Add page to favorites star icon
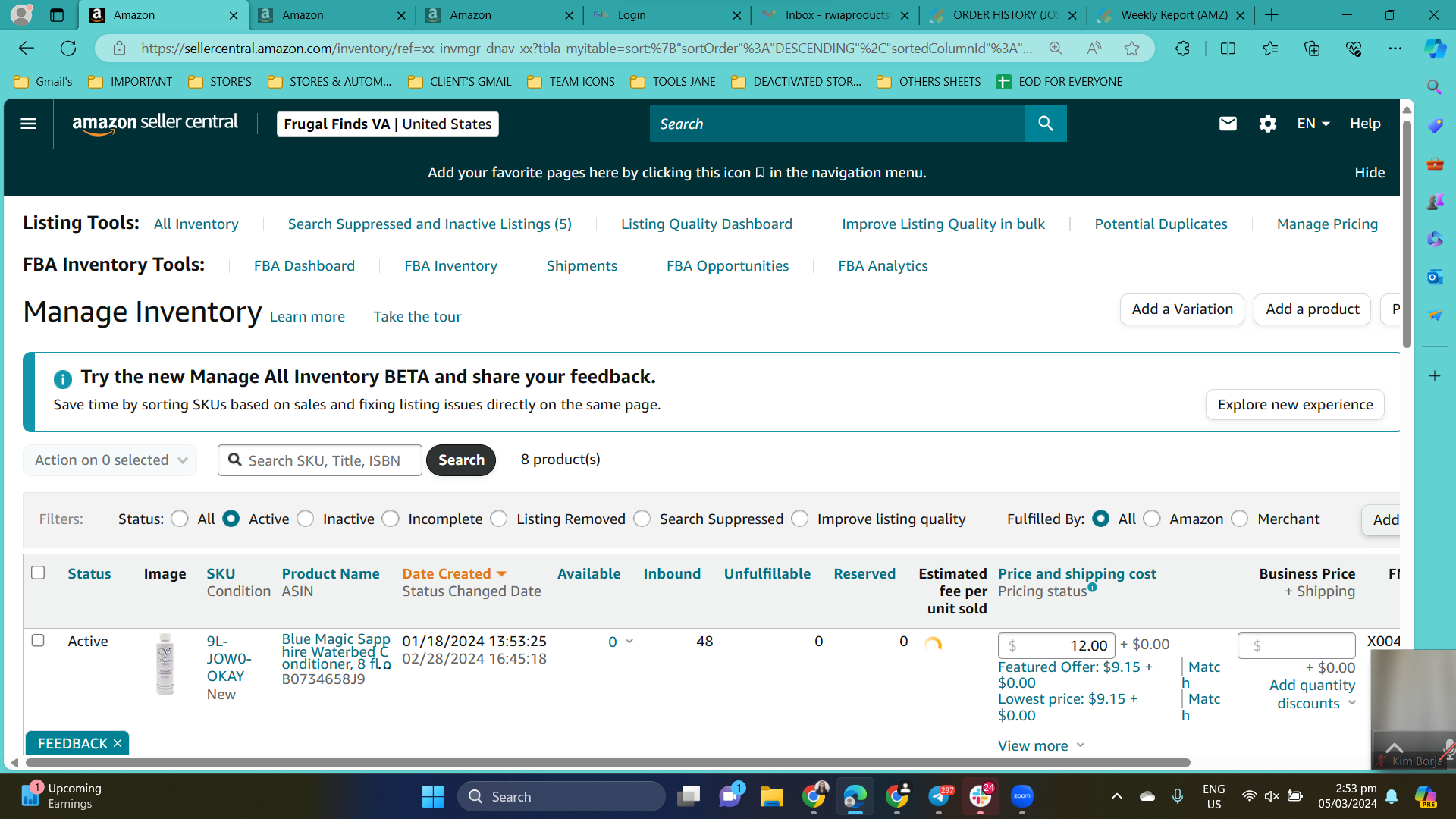 coord(1131,49)
